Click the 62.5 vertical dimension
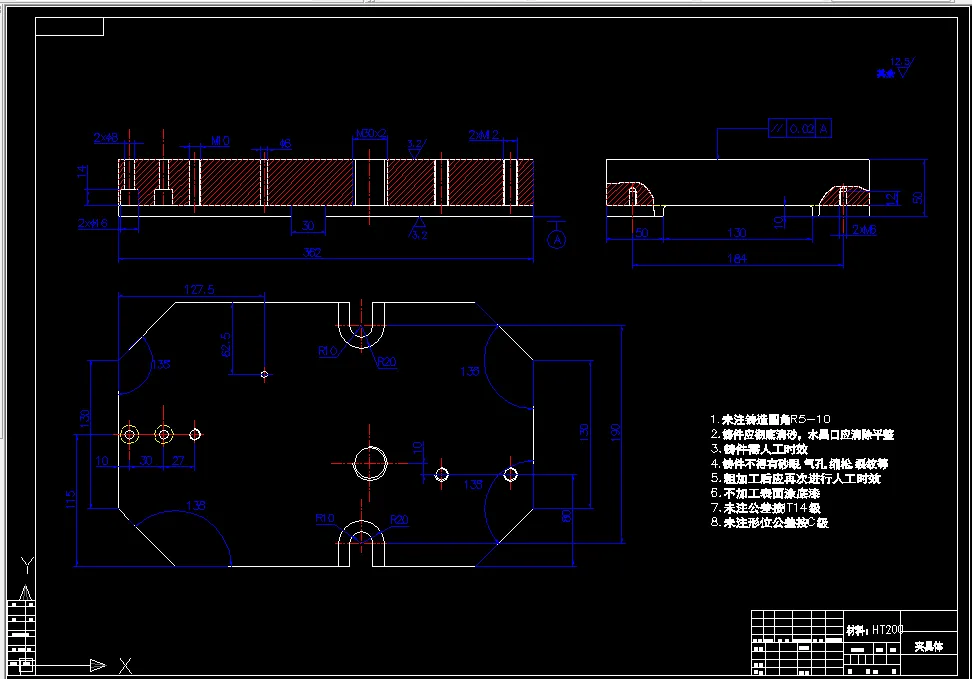 [x=225, y=345]
